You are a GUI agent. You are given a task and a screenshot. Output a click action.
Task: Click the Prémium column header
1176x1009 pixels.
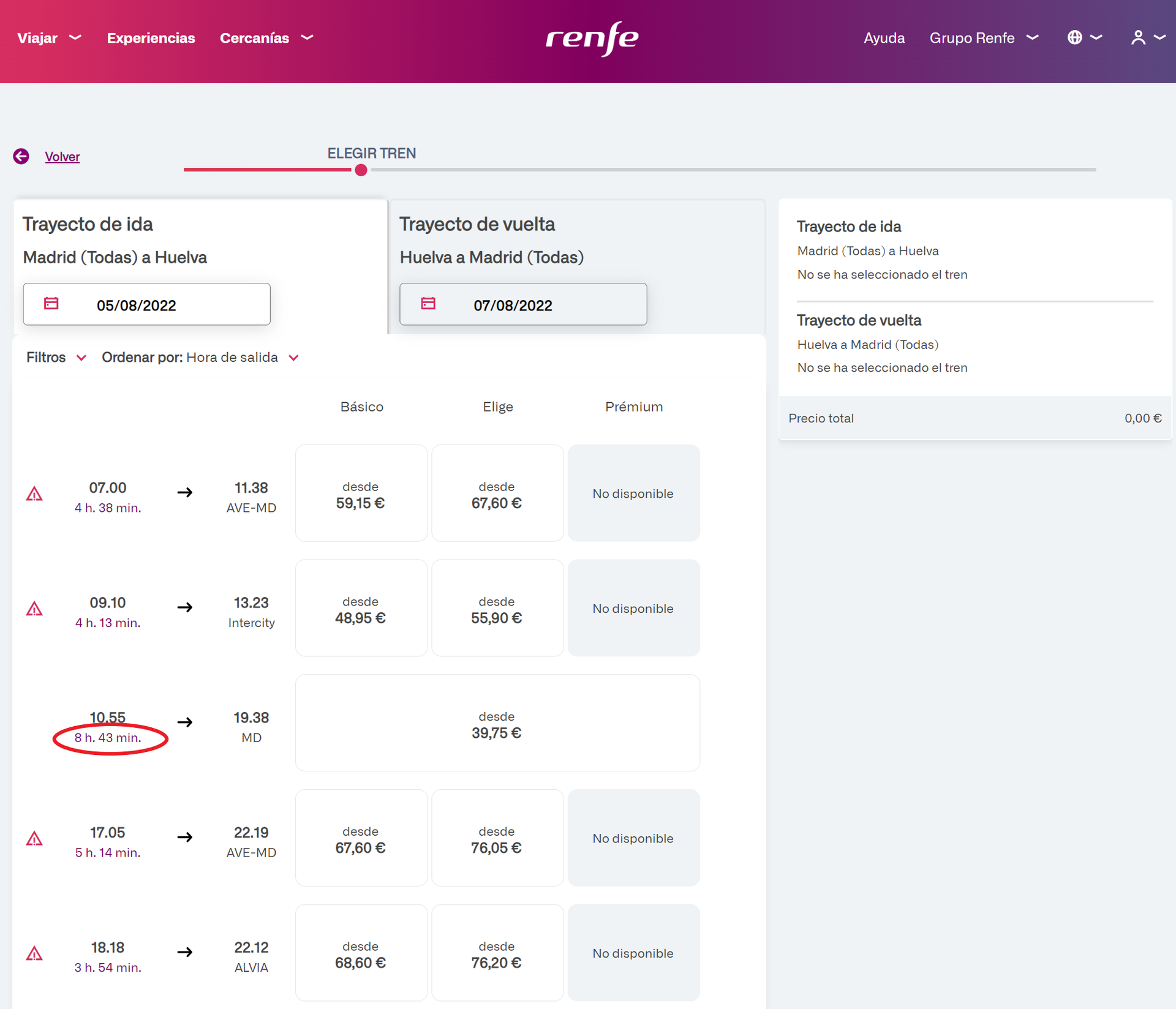pyautogui.click(x=634, y=407)
